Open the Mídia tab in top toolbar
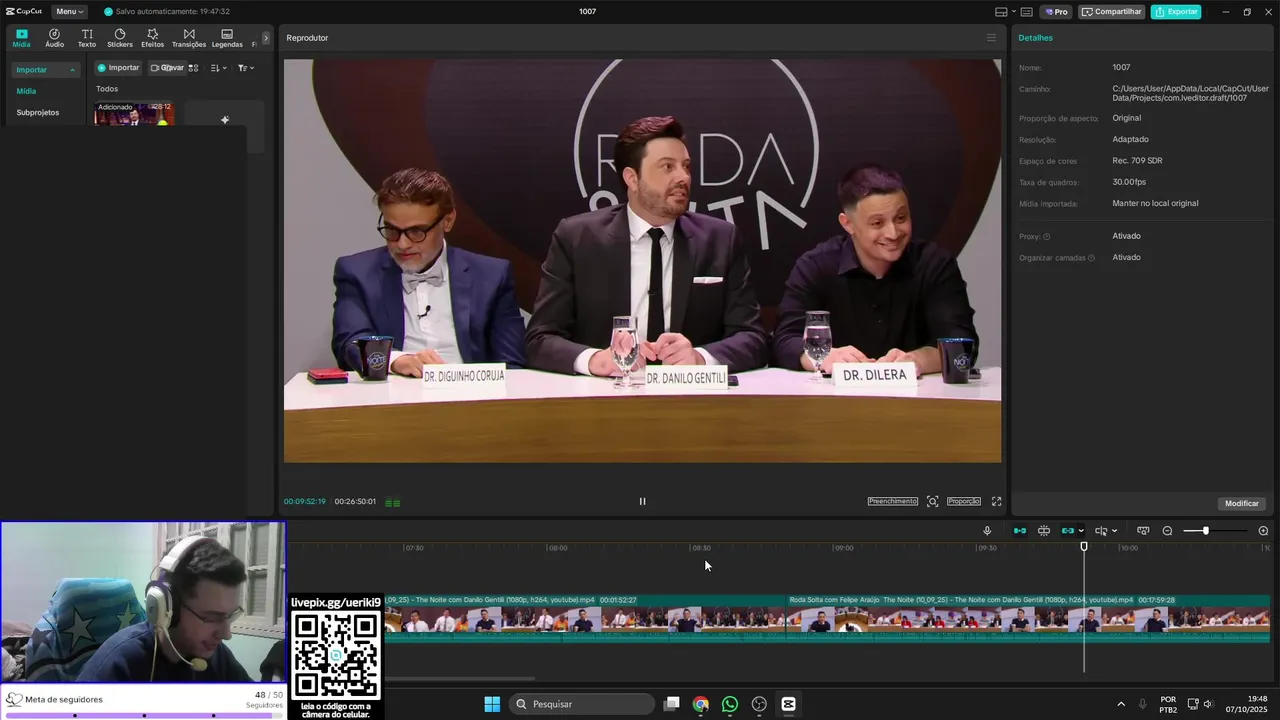Image resolution: width=1280 pixels, height=720 pixels. pos(21,38)
